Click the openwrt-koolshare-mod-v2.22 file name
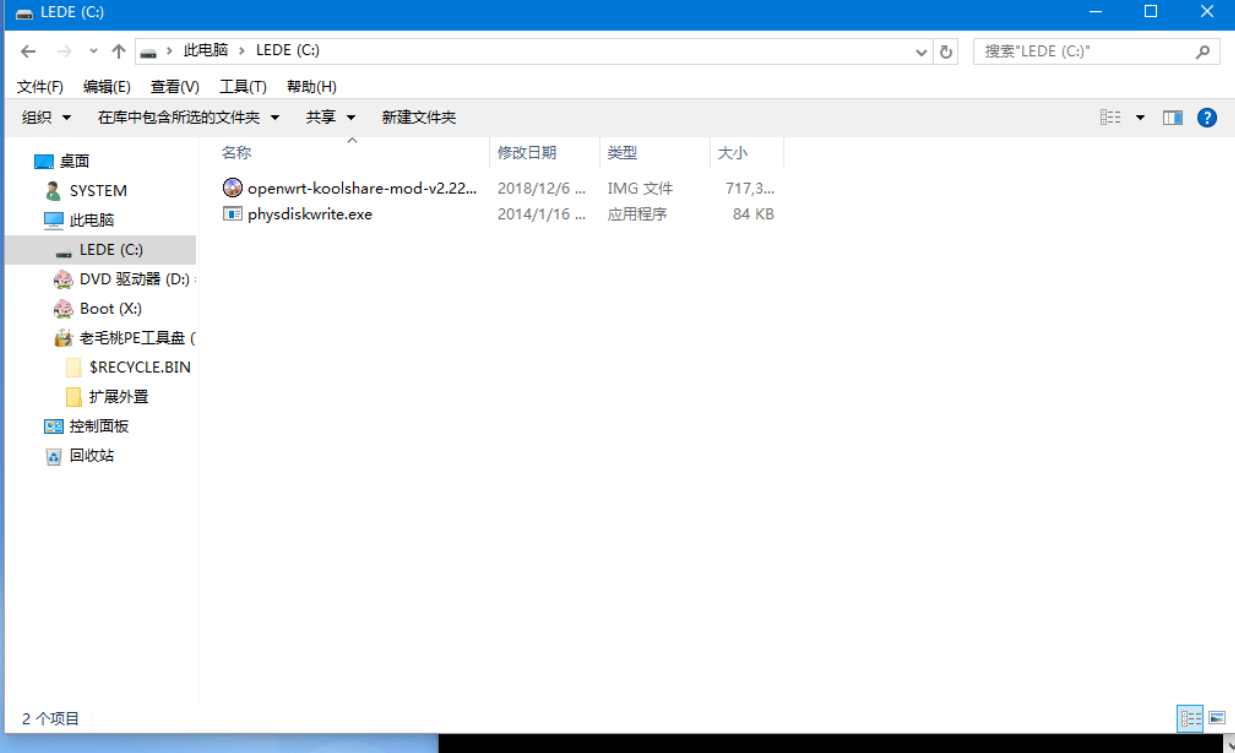 coord(362,188)
